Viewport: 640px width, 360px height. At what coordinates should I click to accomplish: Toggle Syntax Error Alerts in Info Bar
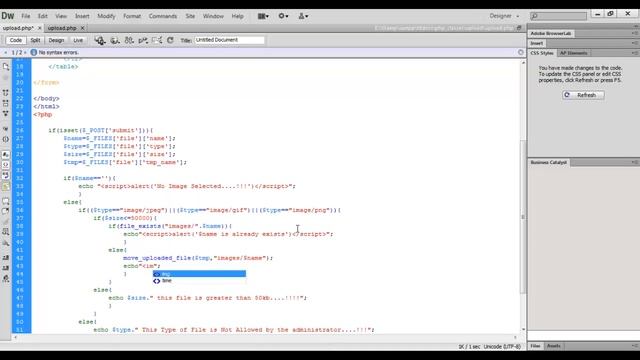pos(6,187)
